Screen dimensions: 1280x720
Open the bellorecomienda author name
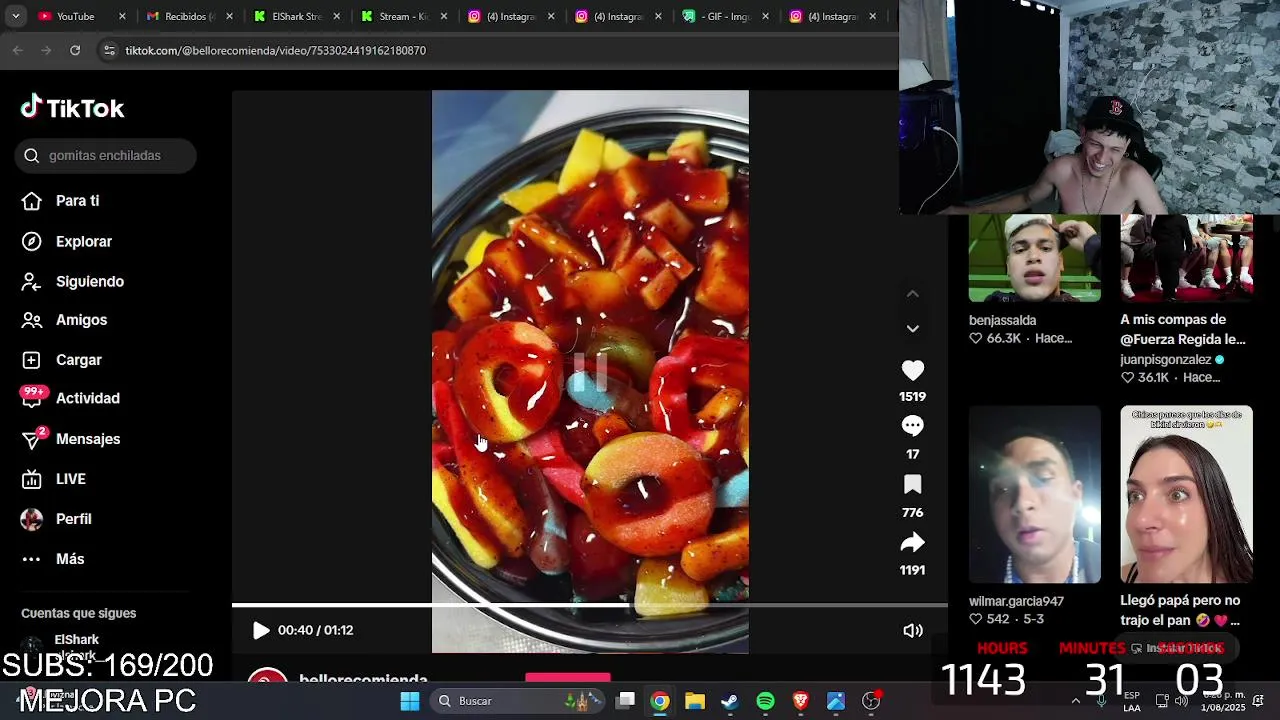[363, 680]
